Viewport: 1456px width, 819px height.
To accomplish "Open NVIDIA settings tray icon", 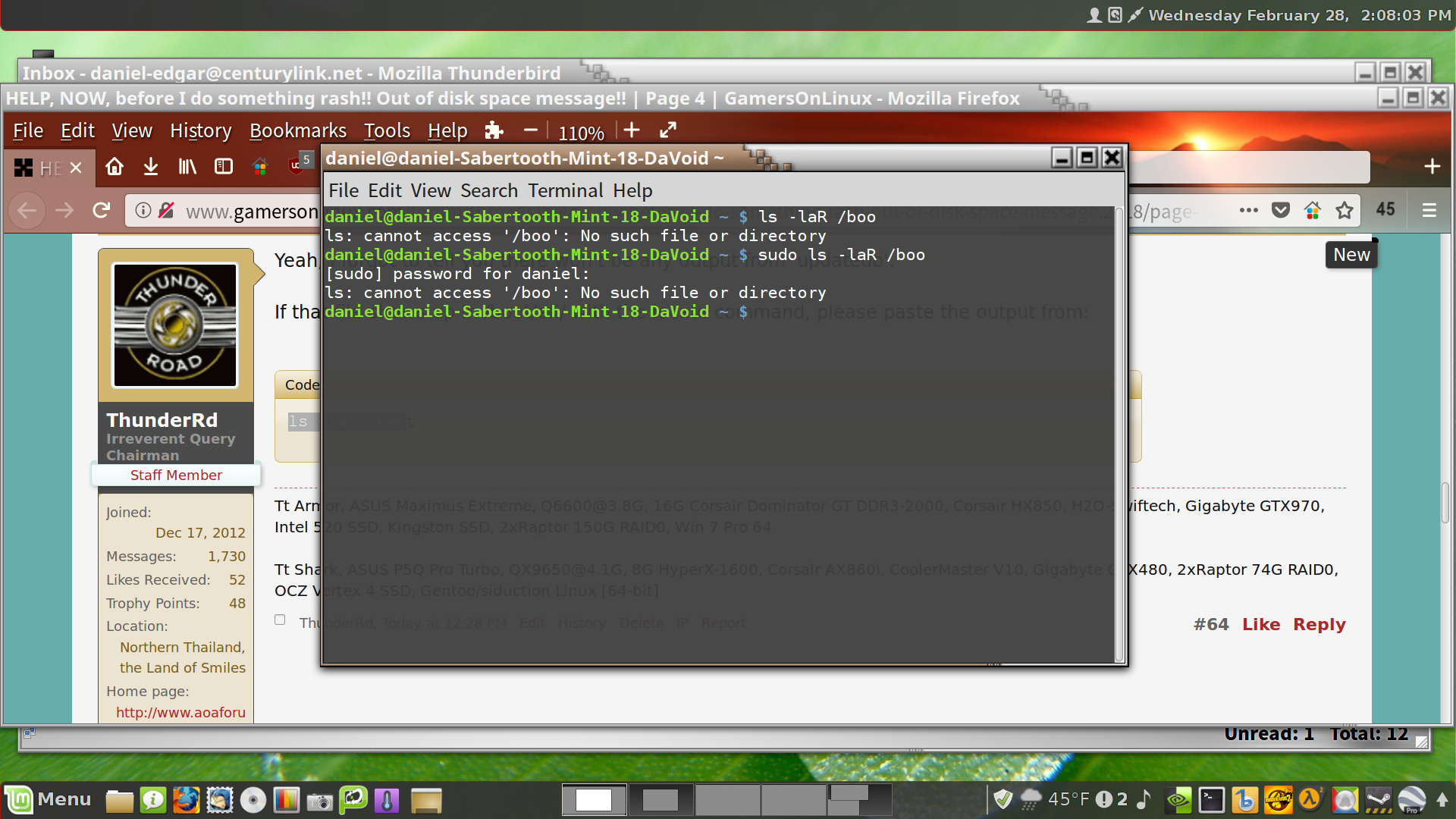I will pyautogui.click(x=1178, y=800).
